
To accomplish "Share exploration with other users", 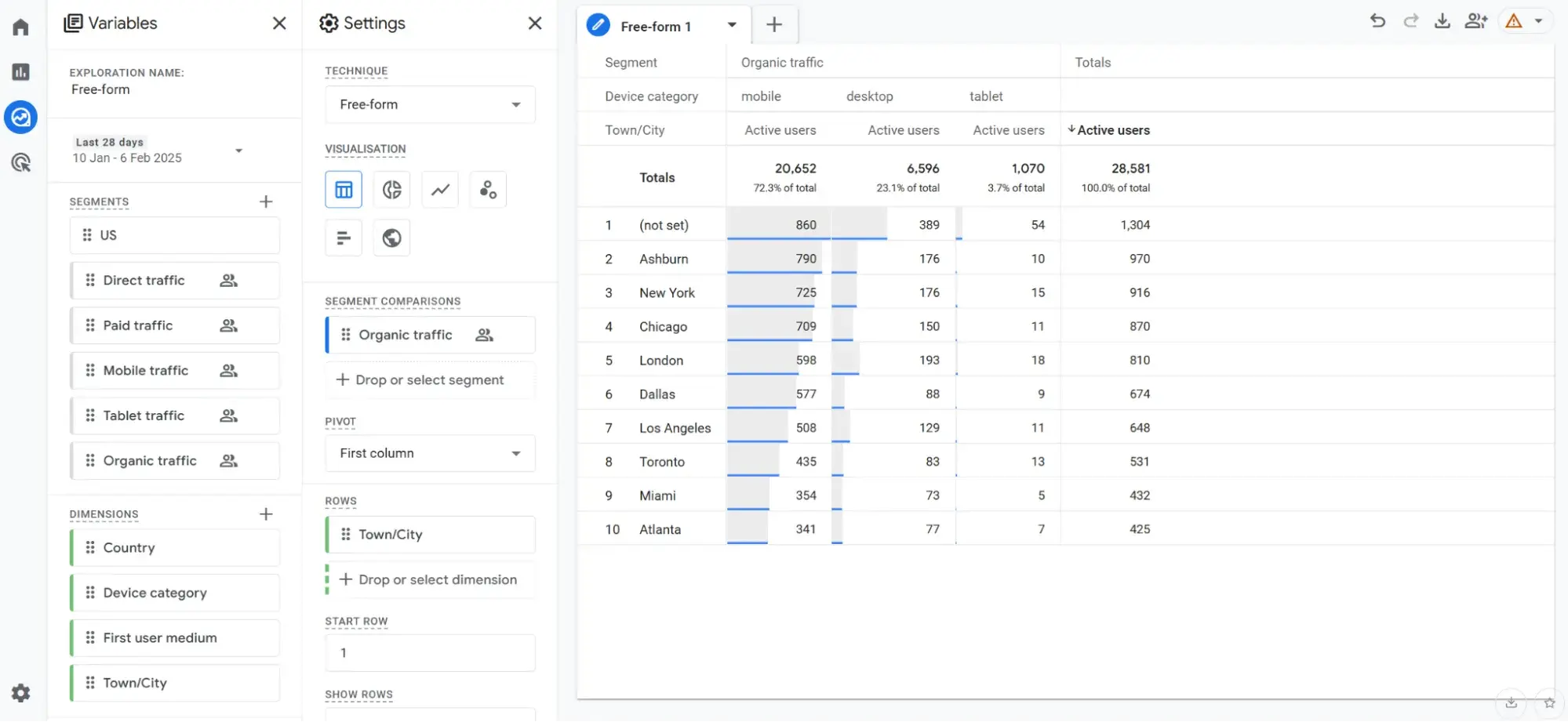I will (1475, 21).
